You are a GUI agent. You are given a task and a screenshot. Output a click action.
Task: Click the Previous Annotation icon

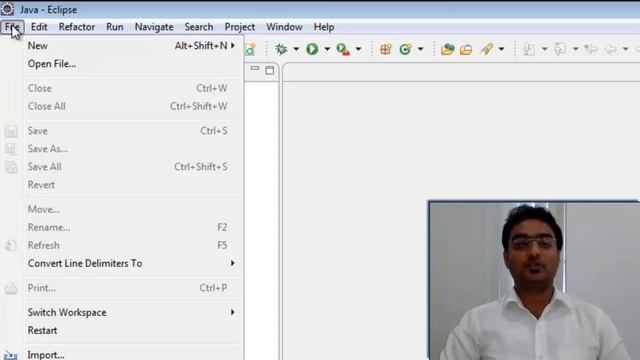point(560,49)
